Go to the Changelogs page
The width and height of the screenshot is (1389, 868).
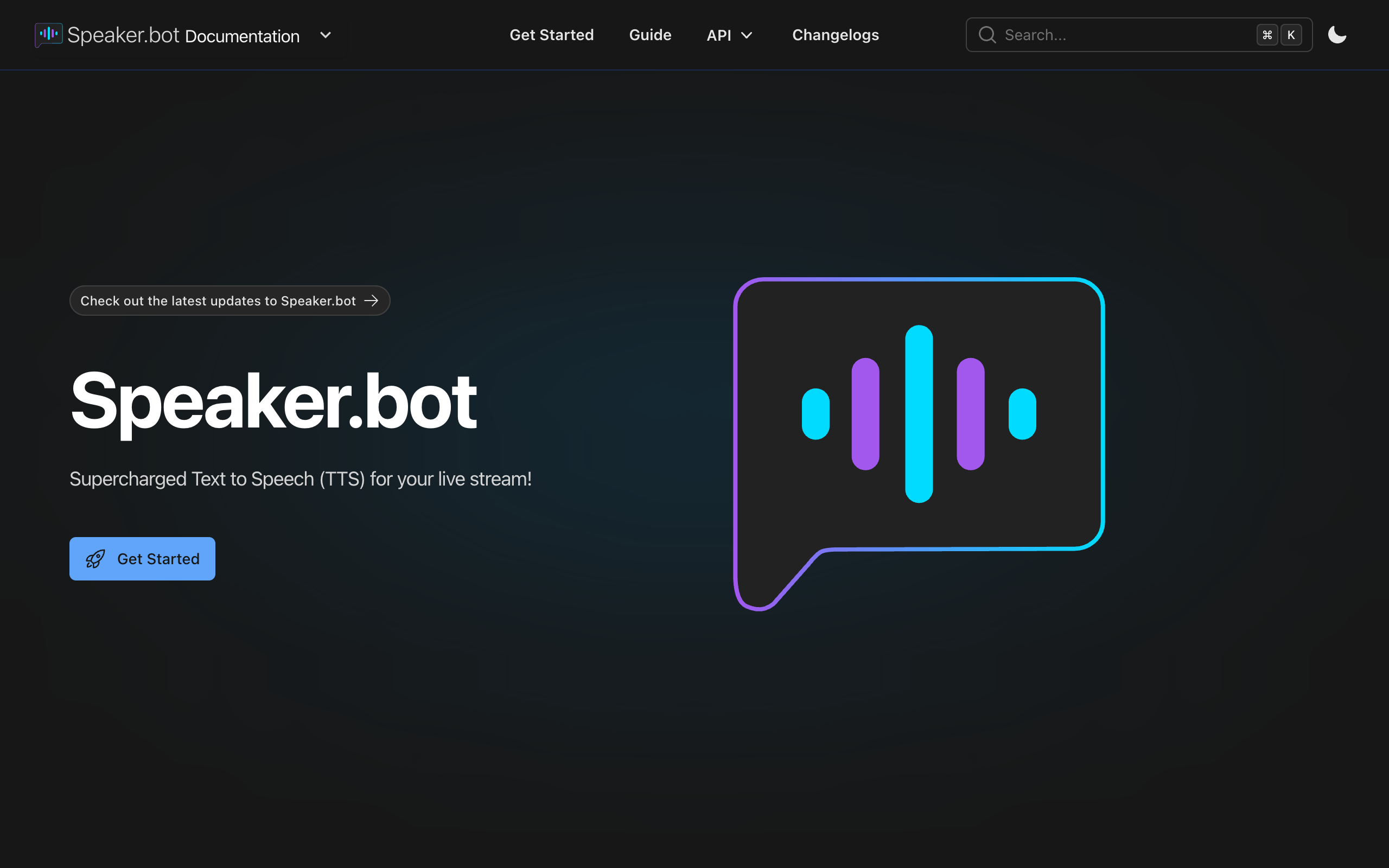pyautogui.click(x=835, y=35)
